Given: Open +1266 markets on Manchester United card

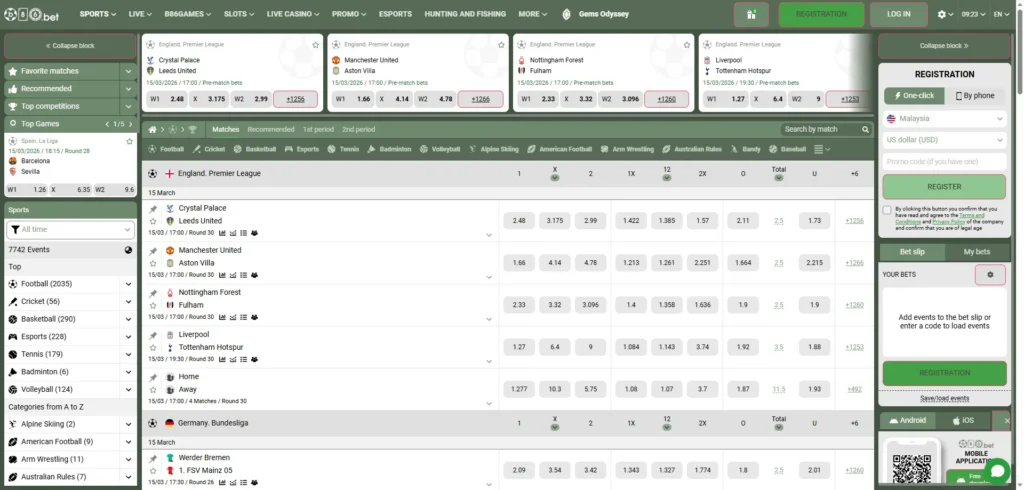Looking at the screenshot, I should (480, 99).
